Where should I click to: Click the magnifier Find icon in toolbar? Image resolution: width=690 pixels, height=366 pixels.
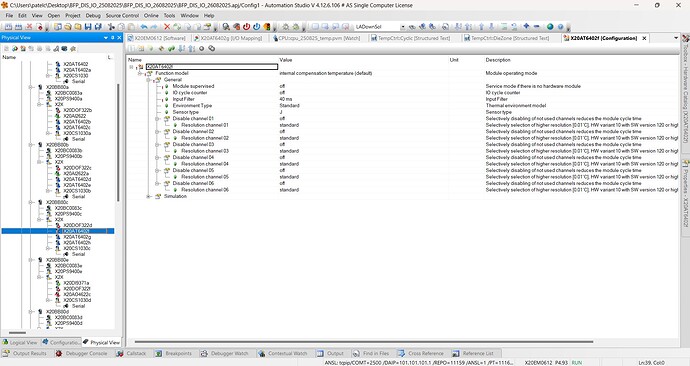(226, 27)
